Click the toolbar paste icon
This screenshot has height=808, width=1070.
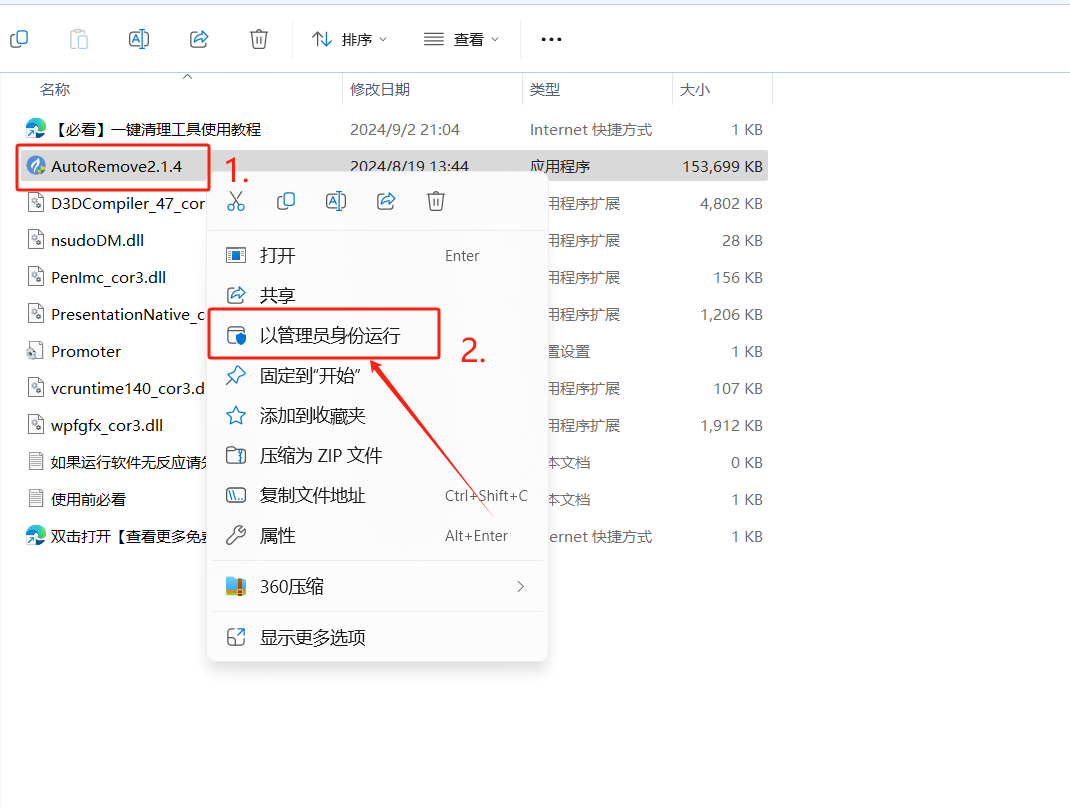point(79,39)
